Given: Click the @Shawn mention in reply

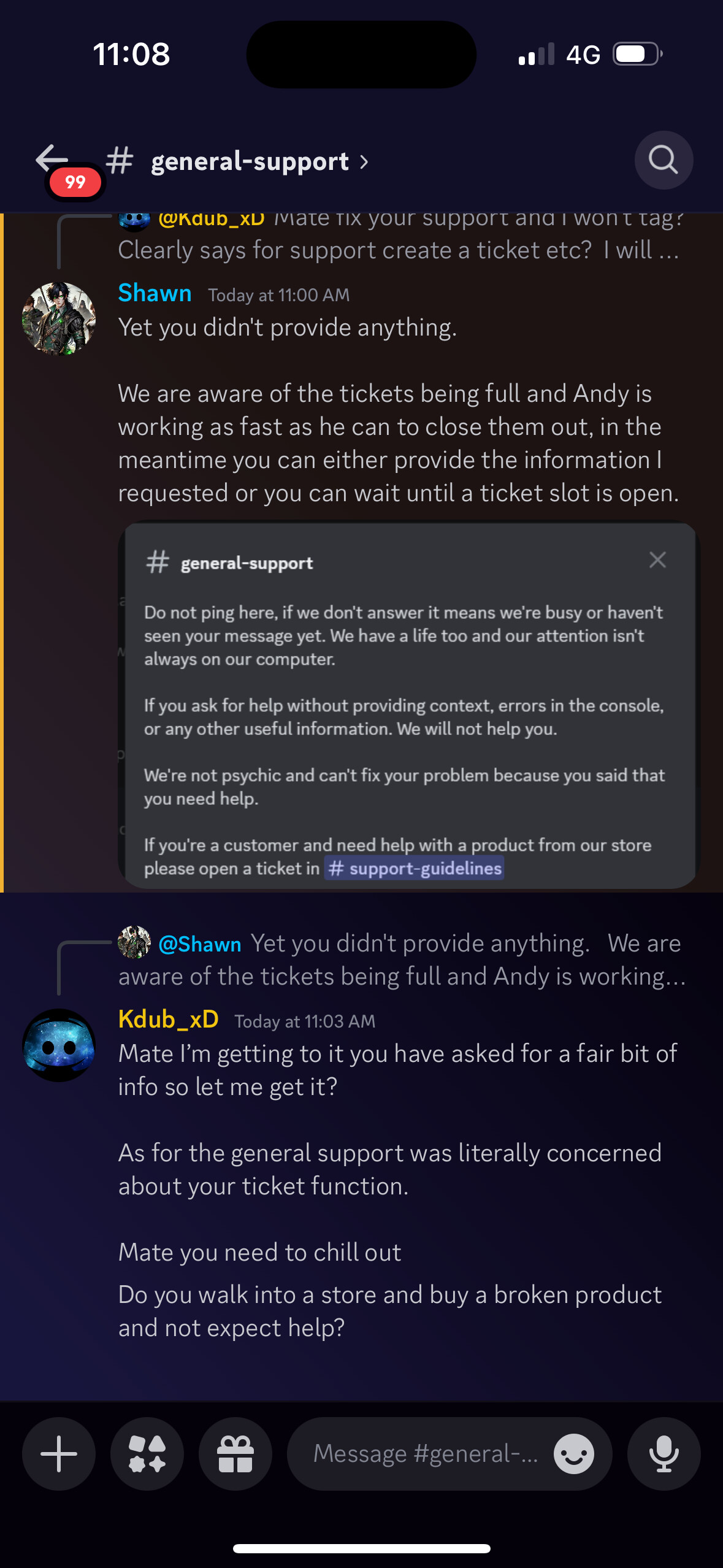Looking at the screenshot, I should 199,944.
